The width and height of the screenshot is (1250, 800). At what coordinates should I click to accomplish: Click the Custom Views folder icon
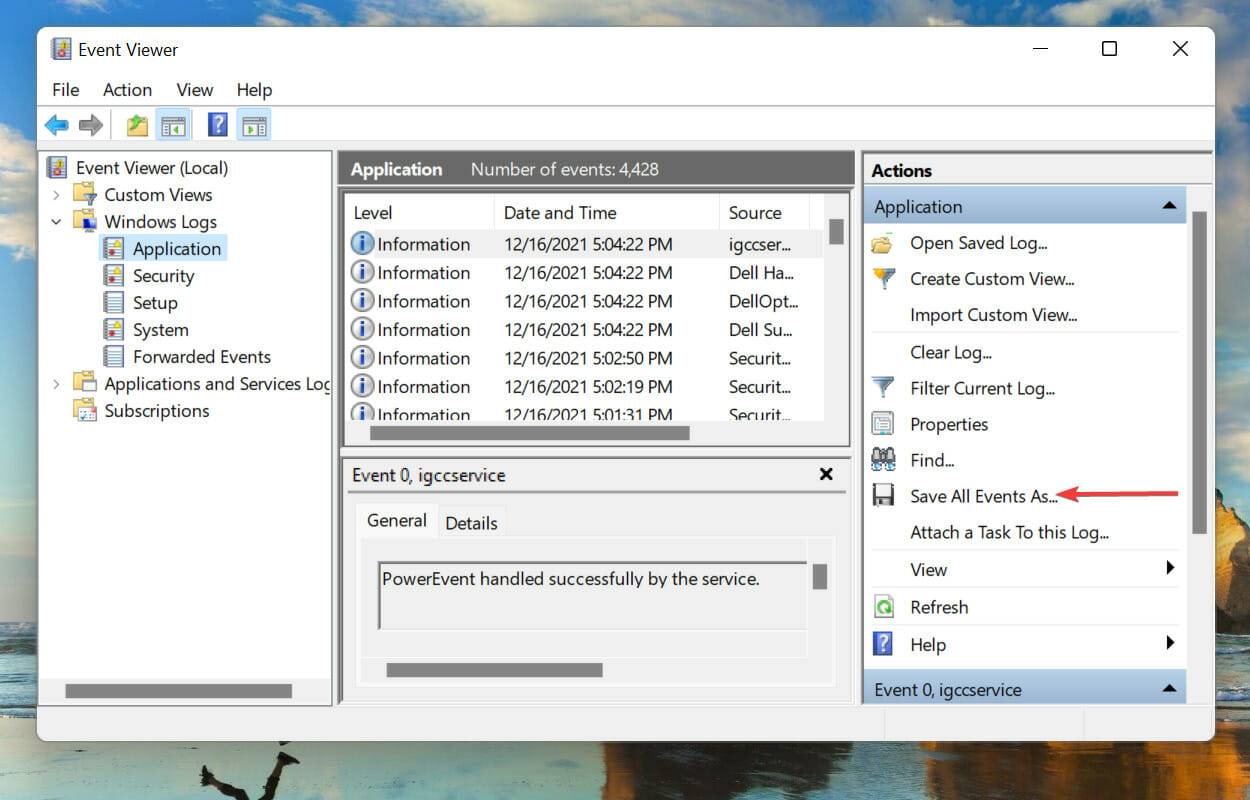coord(85,194)
